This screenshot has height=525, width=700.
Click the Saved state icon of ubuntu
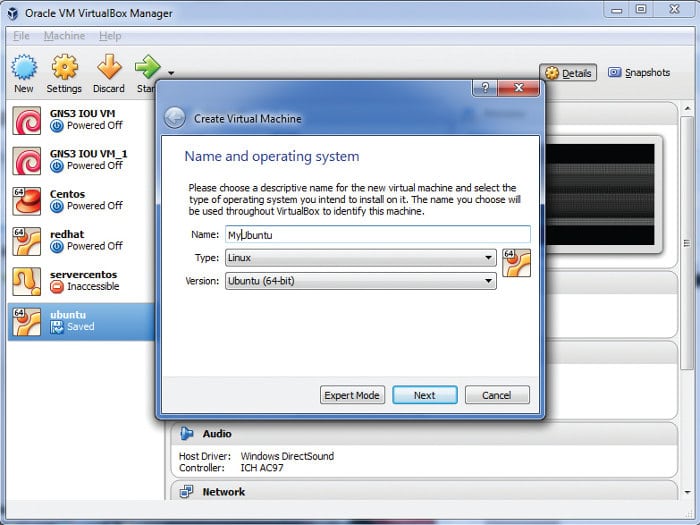(57, 327)
